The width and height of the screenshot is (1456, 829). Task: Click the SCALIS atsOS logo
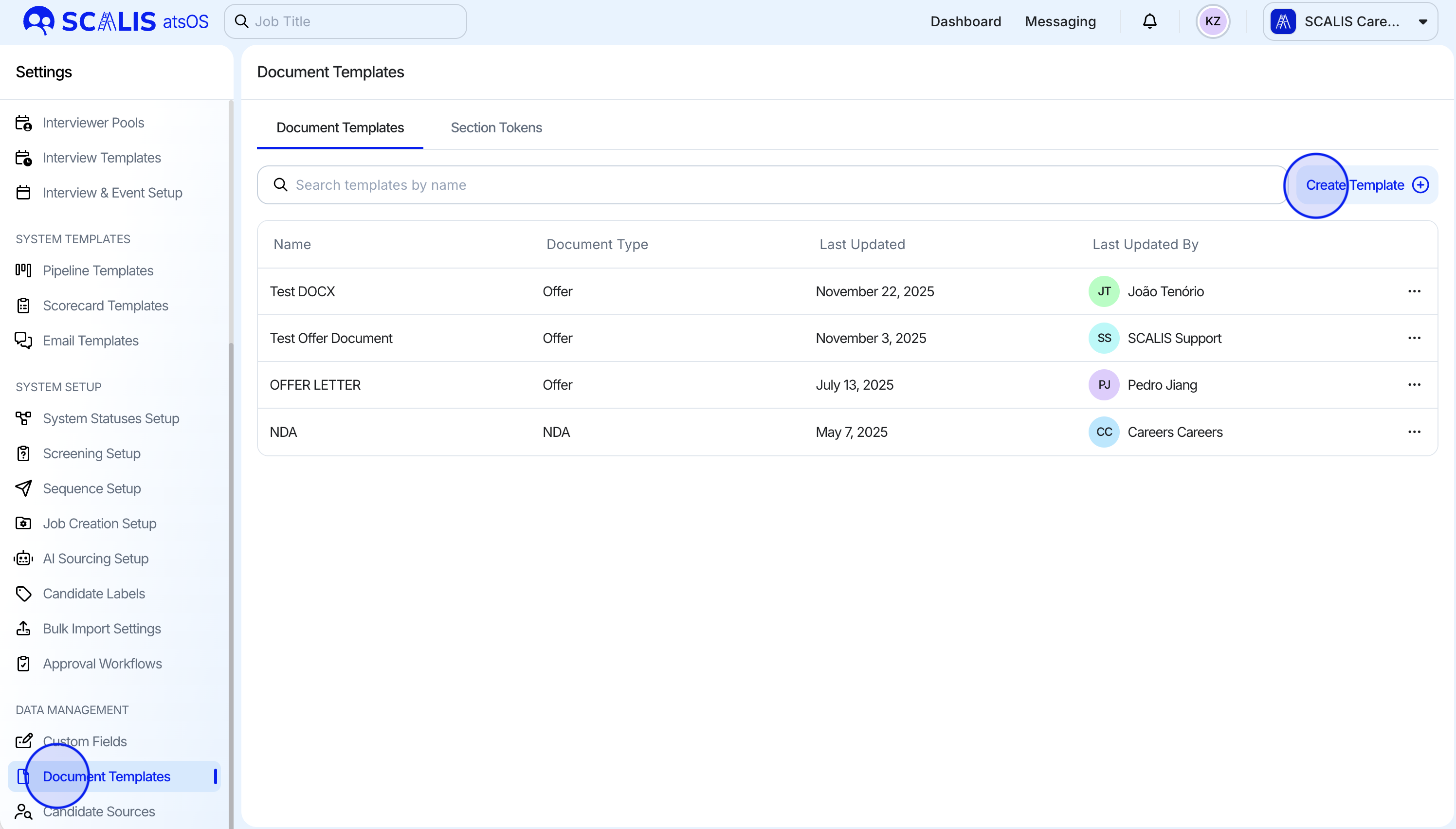pyautogui.click(x=116, y=21)
